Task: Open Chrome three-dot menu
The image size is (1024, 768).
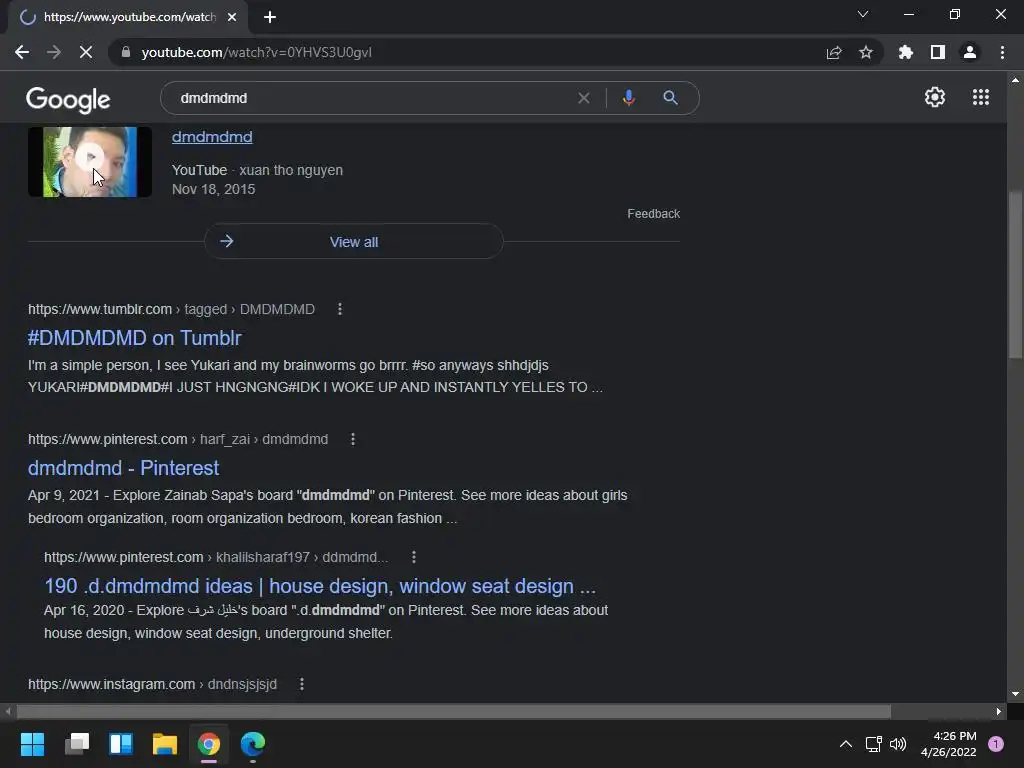Action: pyautogui.click(x=1002, y=52)
